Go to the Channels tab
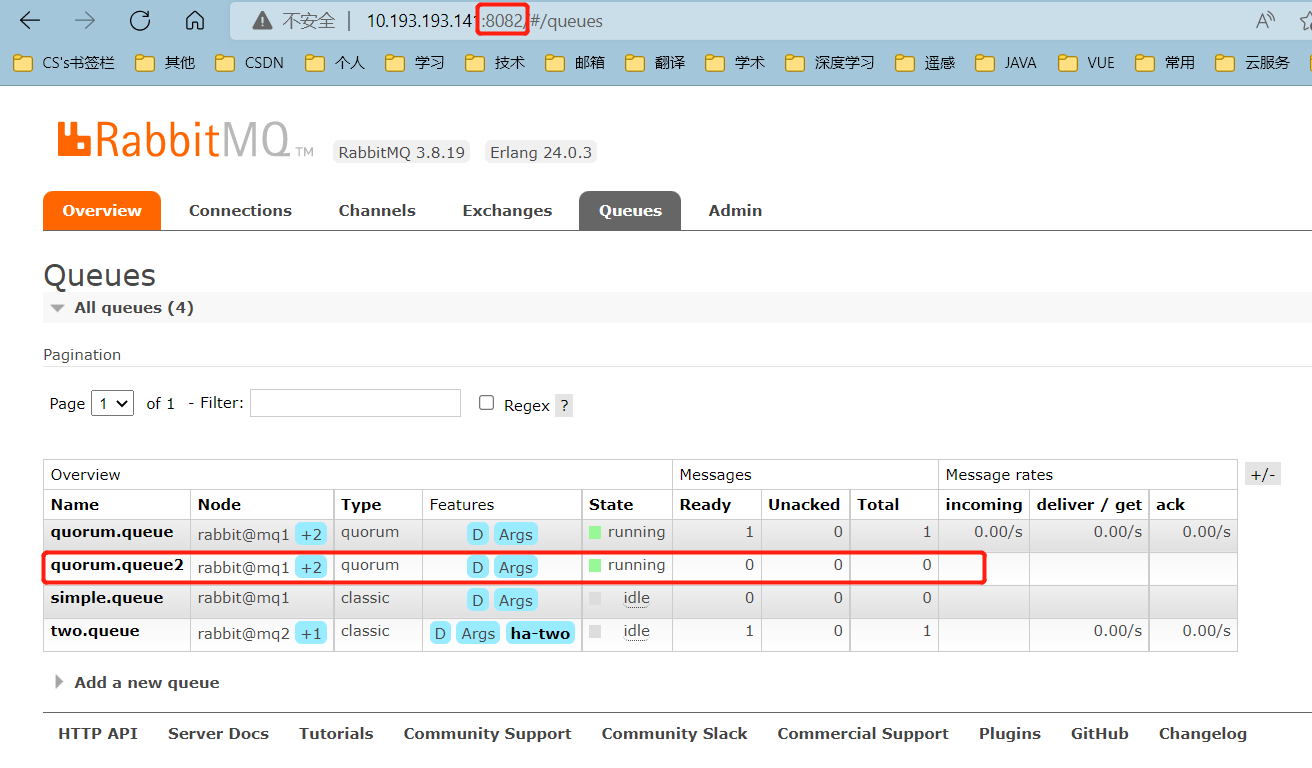The width and height of the screenshot is (1312, 768). pyautogui.click(x=377, y=210)
